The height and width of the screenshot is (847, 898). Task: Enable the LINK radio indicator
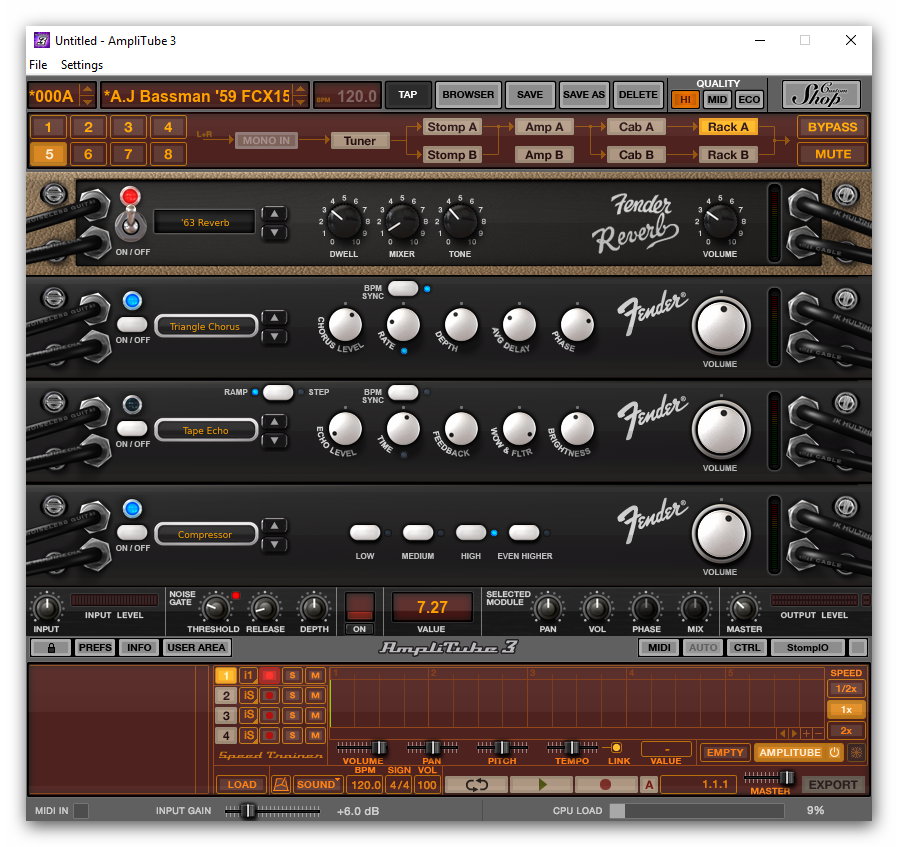(x=616, y=747)
